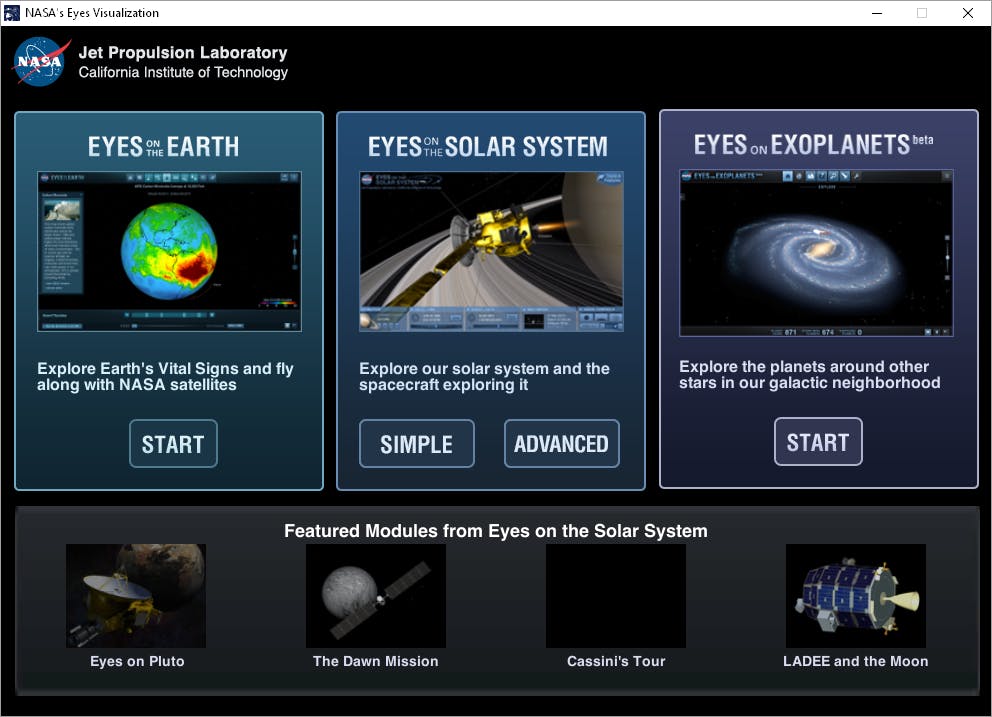Click the NASA's Eyes Visualization title bar icon
992x717 pixels.
(12, 13)
